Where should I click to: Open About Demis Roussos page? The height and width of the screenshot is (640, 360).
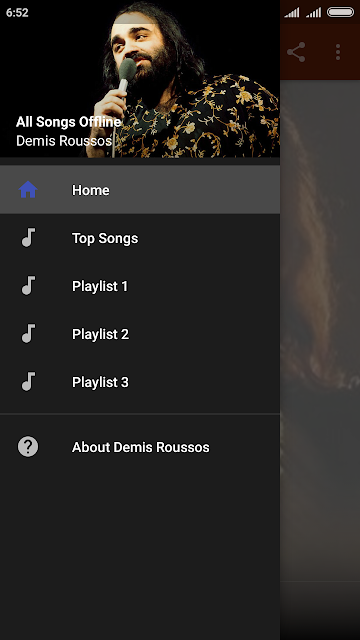140,447
